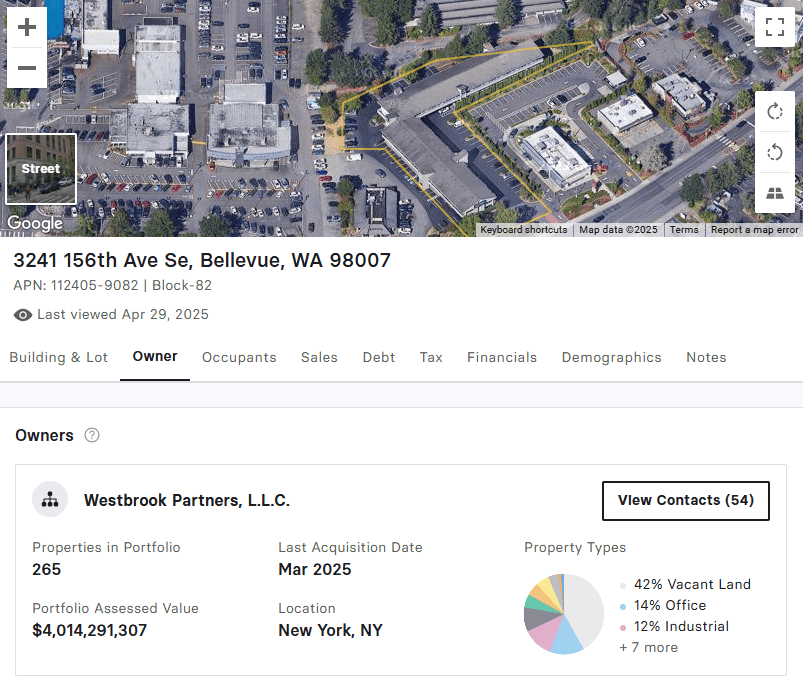Click View Contacts (54) button
803x693 pixels.
[x=685, y=501]
